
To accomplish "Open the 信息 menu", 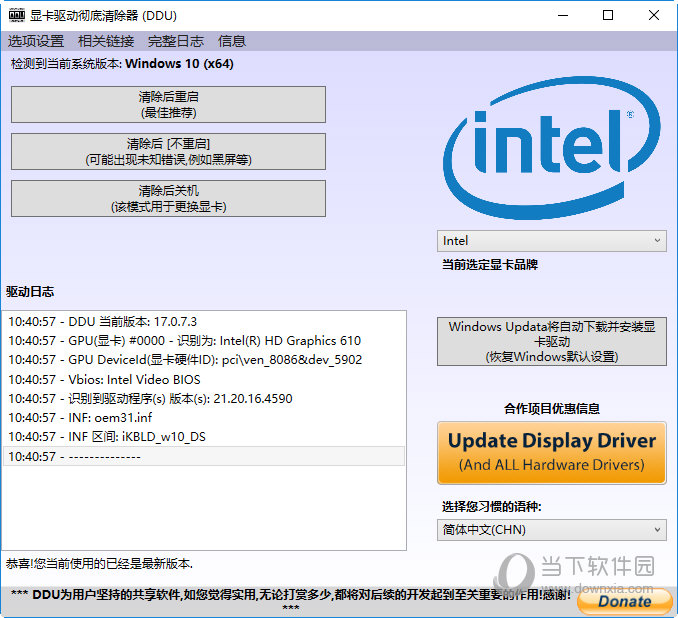I will coord(232,41).
